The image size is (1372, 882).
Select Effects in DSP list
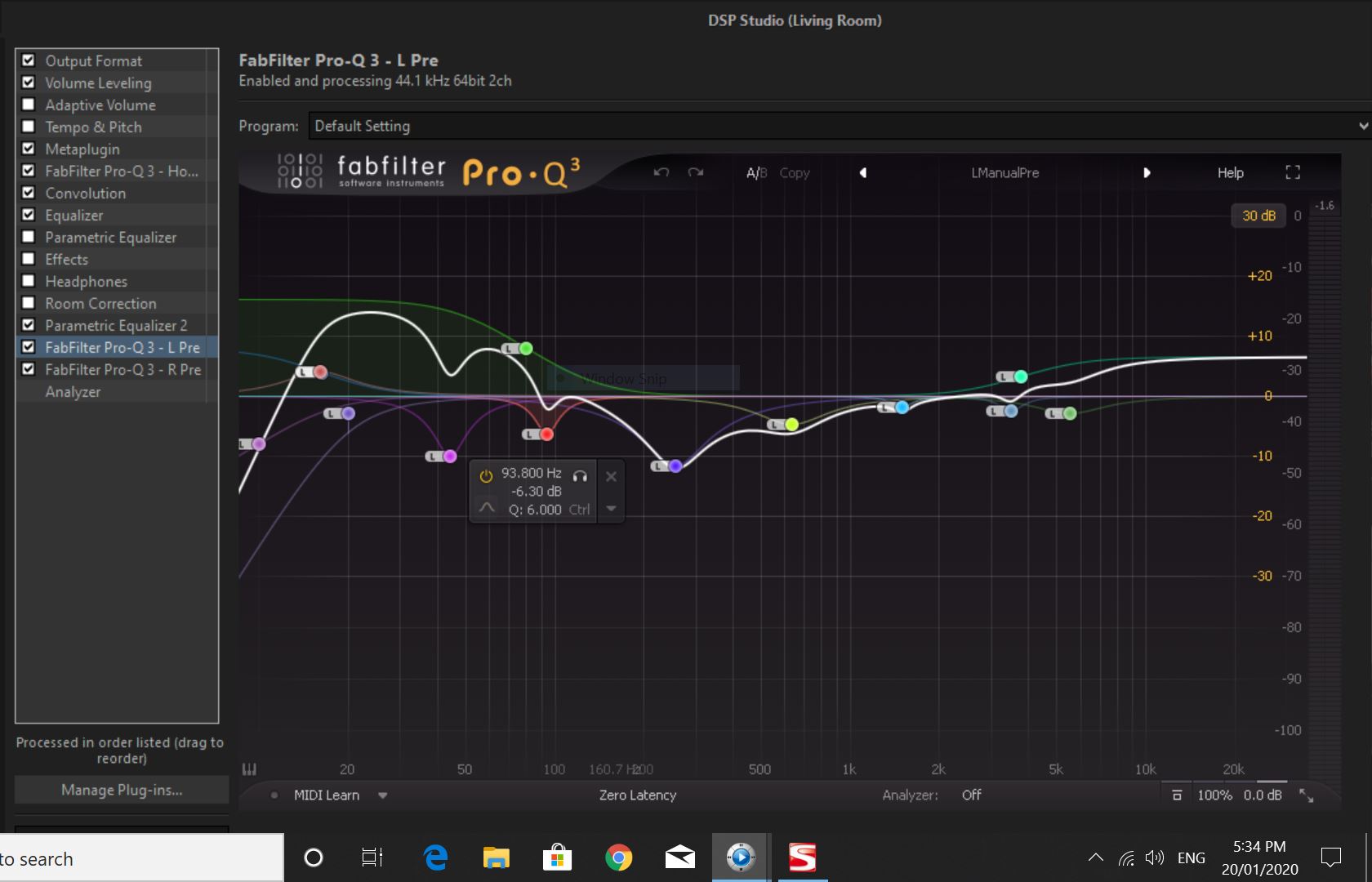tap(66, 259)
